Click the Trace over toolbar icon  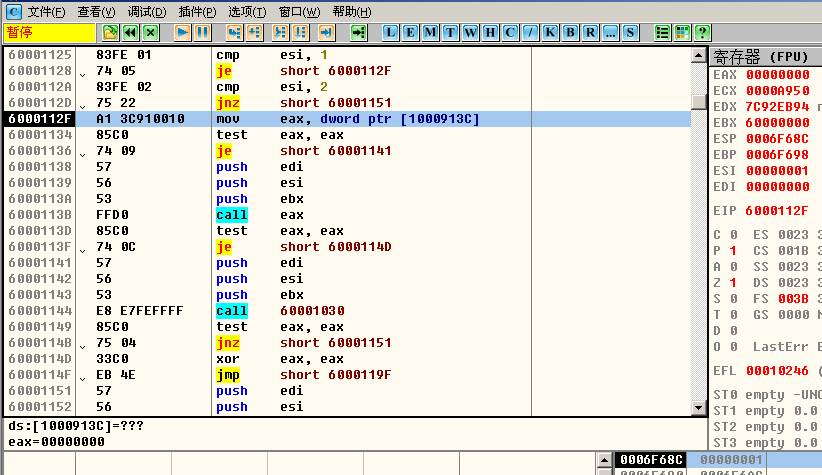click(300, 33)
